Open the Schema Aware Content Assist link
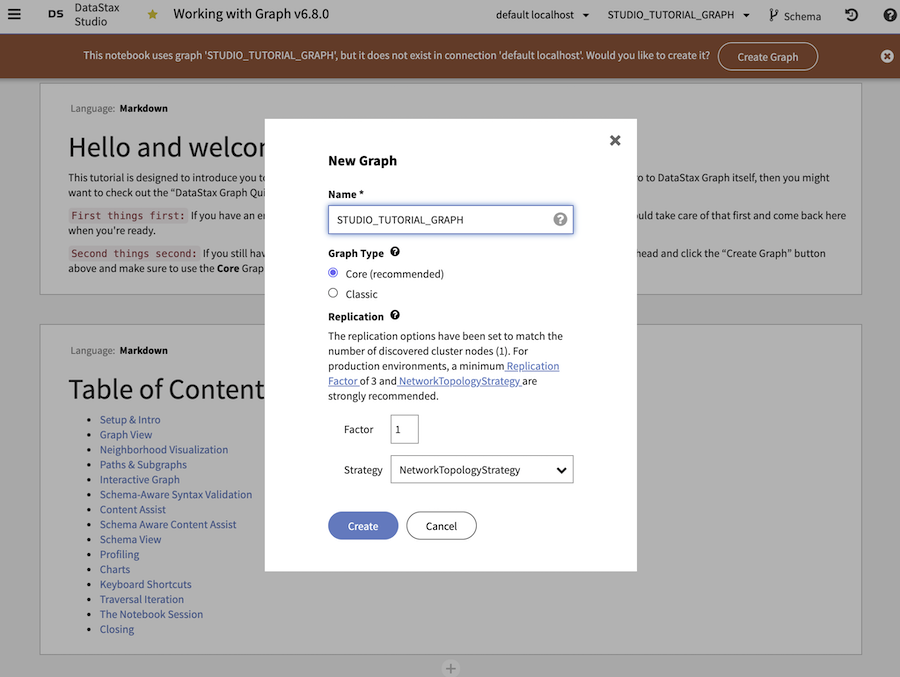900x677 pixels. [x=168, y=524]
